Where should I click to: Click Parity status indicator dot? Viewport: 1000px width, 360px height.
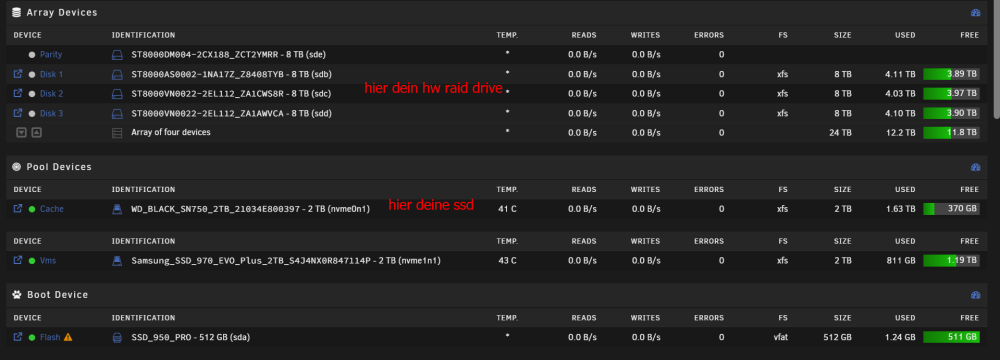tap(32, 55)
